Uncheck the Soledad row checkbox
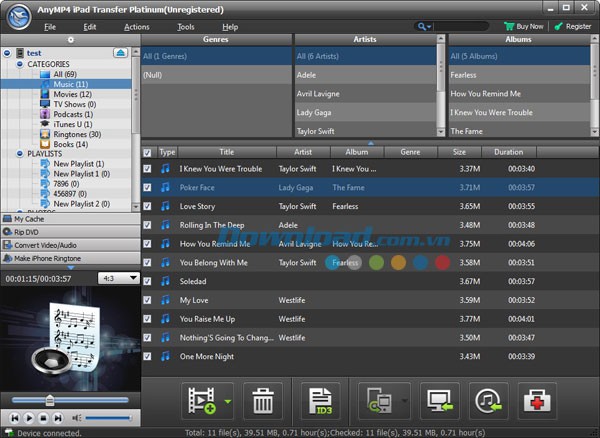600x438 pixels. [x=147, y=281]
